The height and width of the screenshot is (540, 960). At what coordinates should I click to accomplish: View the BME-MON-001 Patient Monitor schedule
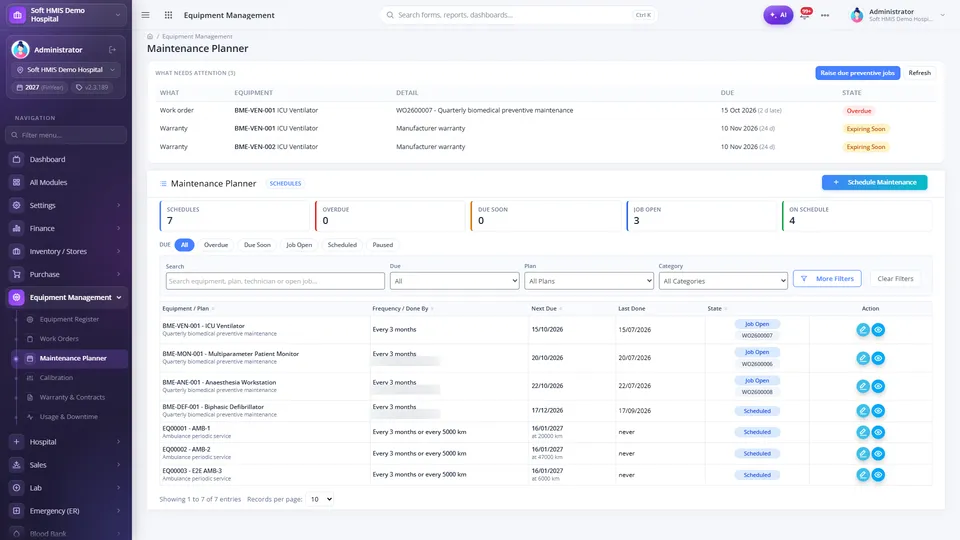[878, 358]
